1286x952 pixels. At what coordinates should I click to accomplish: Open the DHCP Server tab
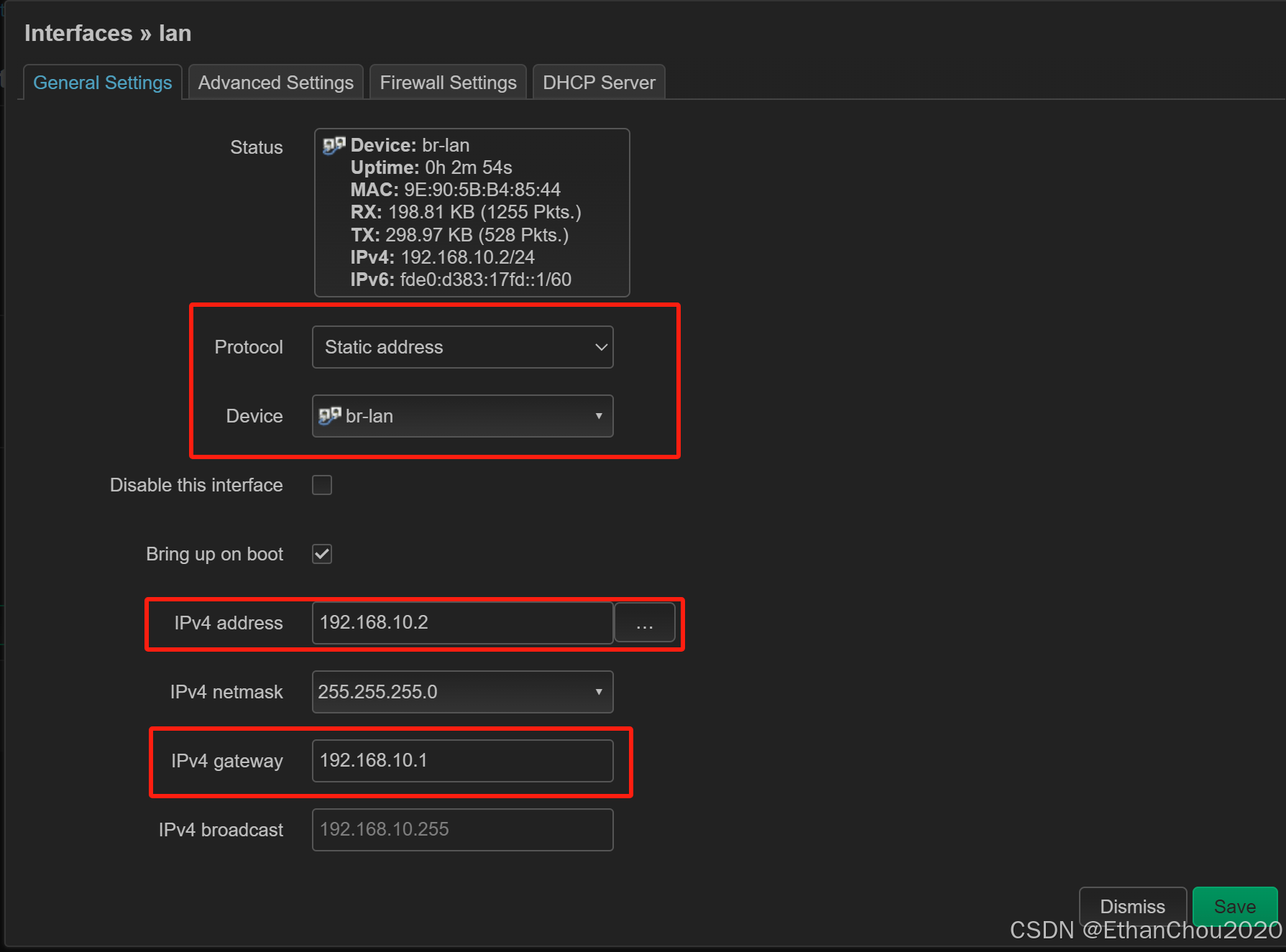click(599, 83)
